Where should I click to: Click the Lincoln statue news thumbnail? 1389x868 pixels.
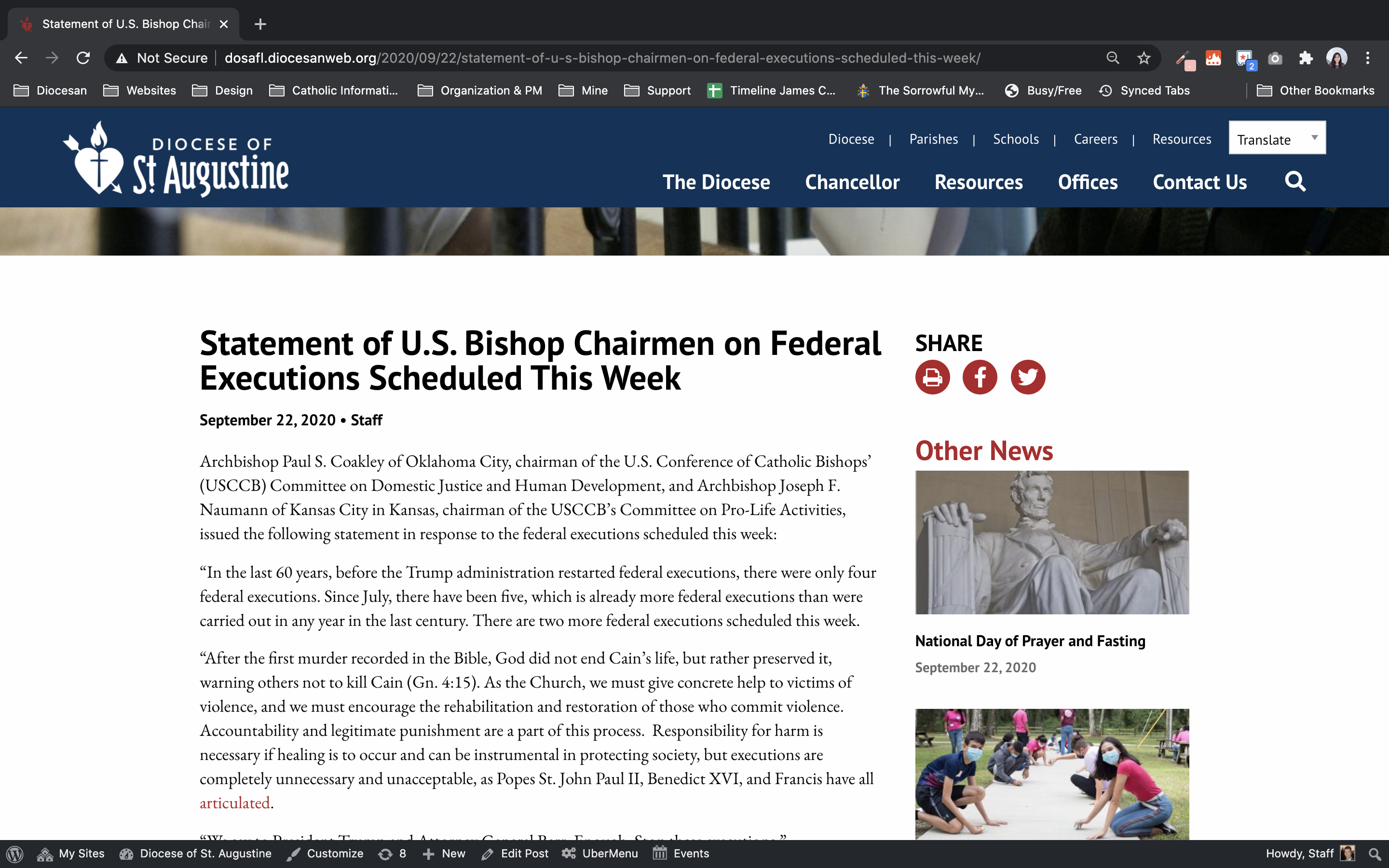(x=1051, y=542)
